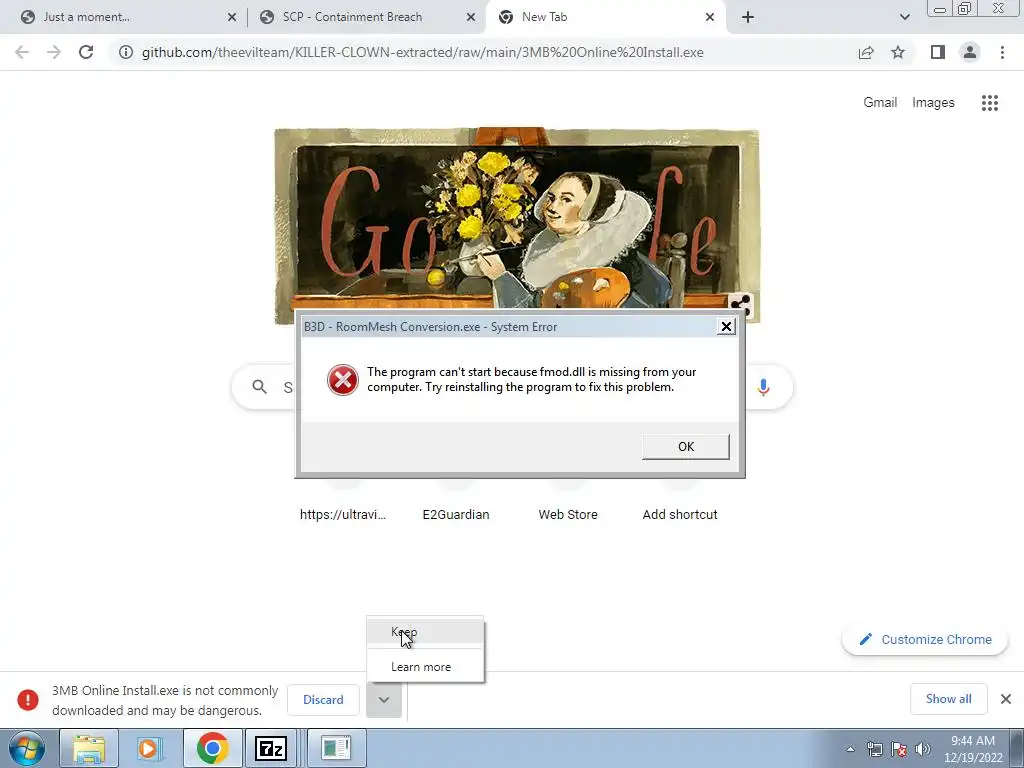
Task: Open volume speaker tray icon
Action: [x=923, y=749]
